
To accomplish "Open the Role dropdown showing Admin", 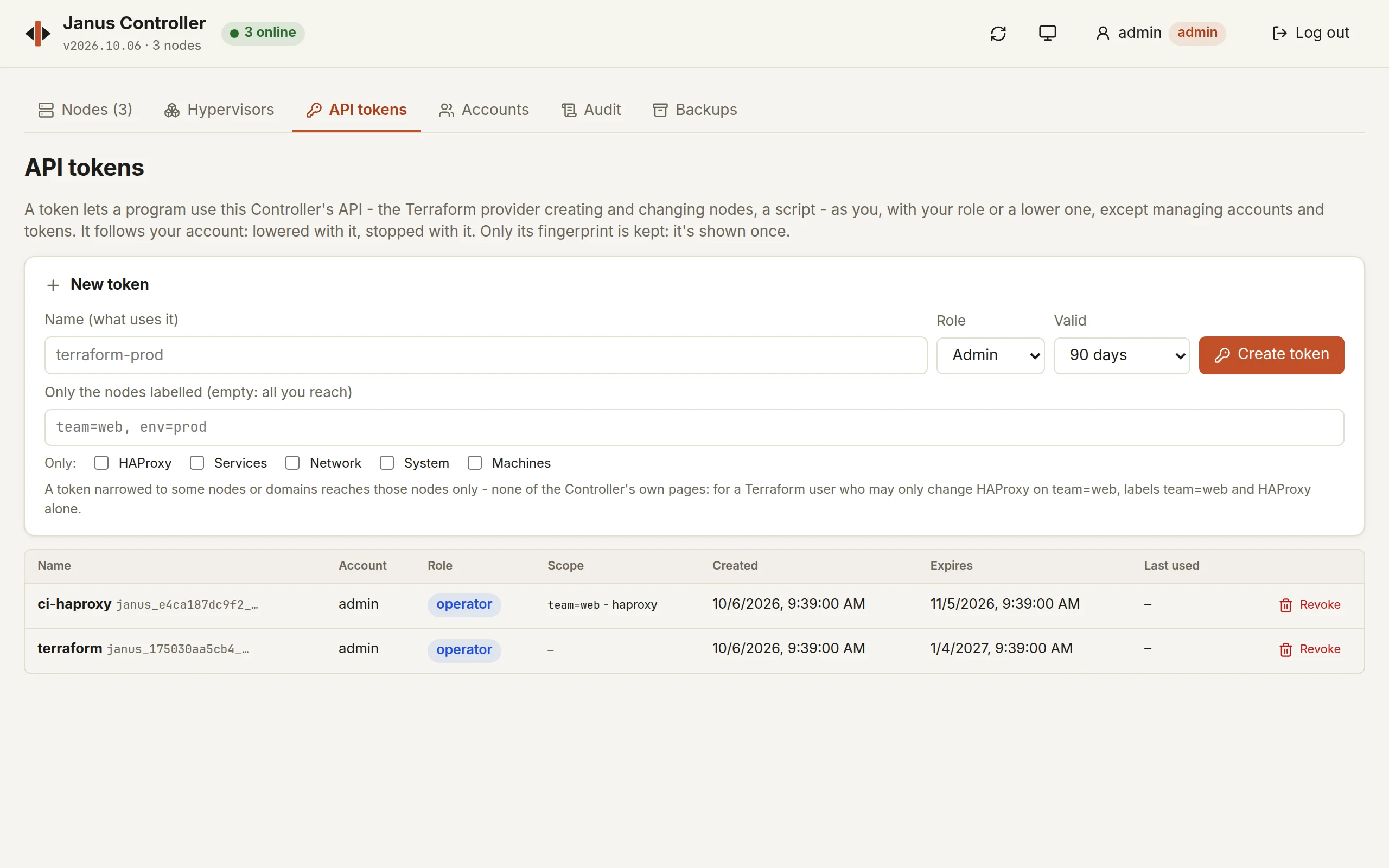I will (x=990, y=355).
